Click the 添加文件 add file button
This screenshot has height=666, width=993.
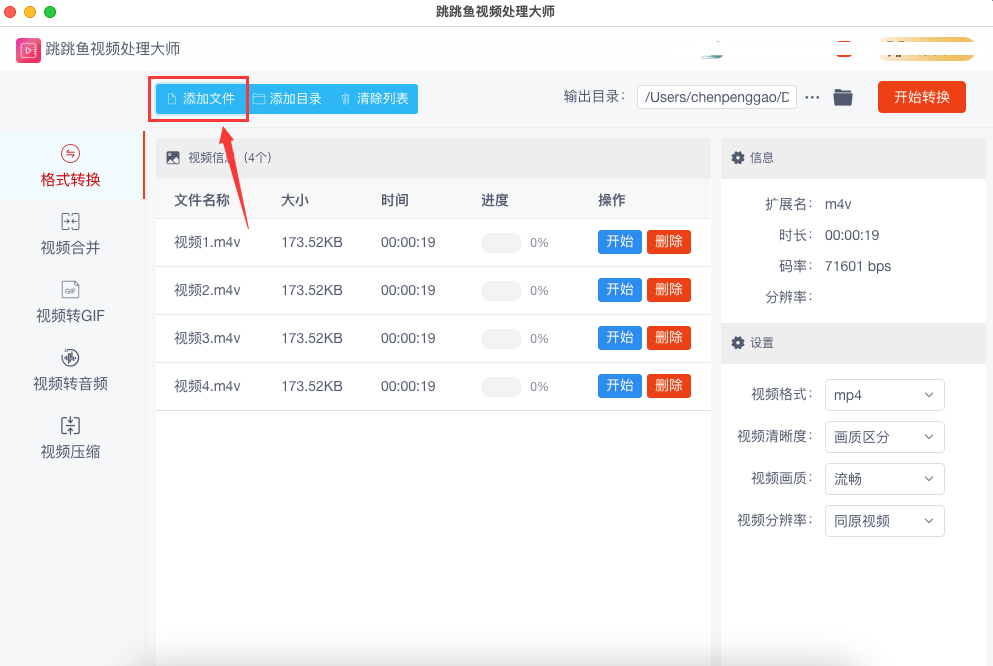pyautogui.click(x=201, y=99)
